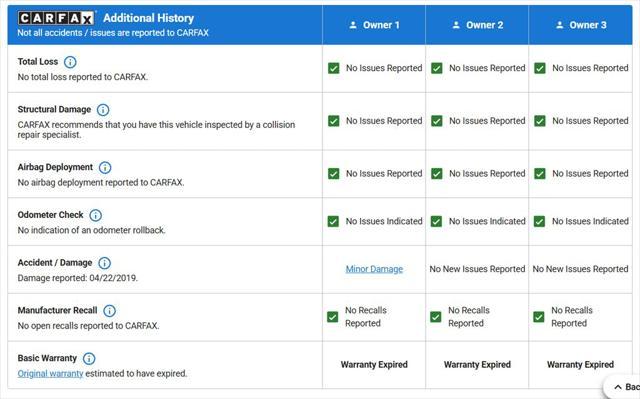
Task: Click Total Loss green check for Owner 3
Action: click(540, 68)
